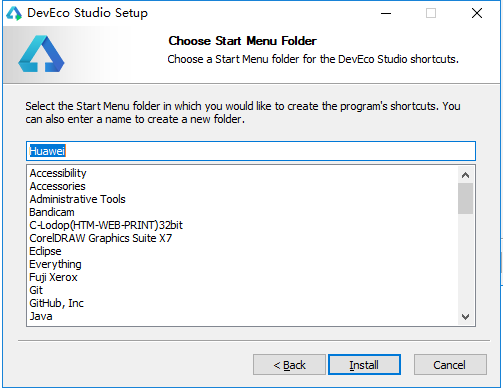Select C-Lodop(HTM-WEB-PRINT)32bit entry
503x390 pixels.
(106, 225)
